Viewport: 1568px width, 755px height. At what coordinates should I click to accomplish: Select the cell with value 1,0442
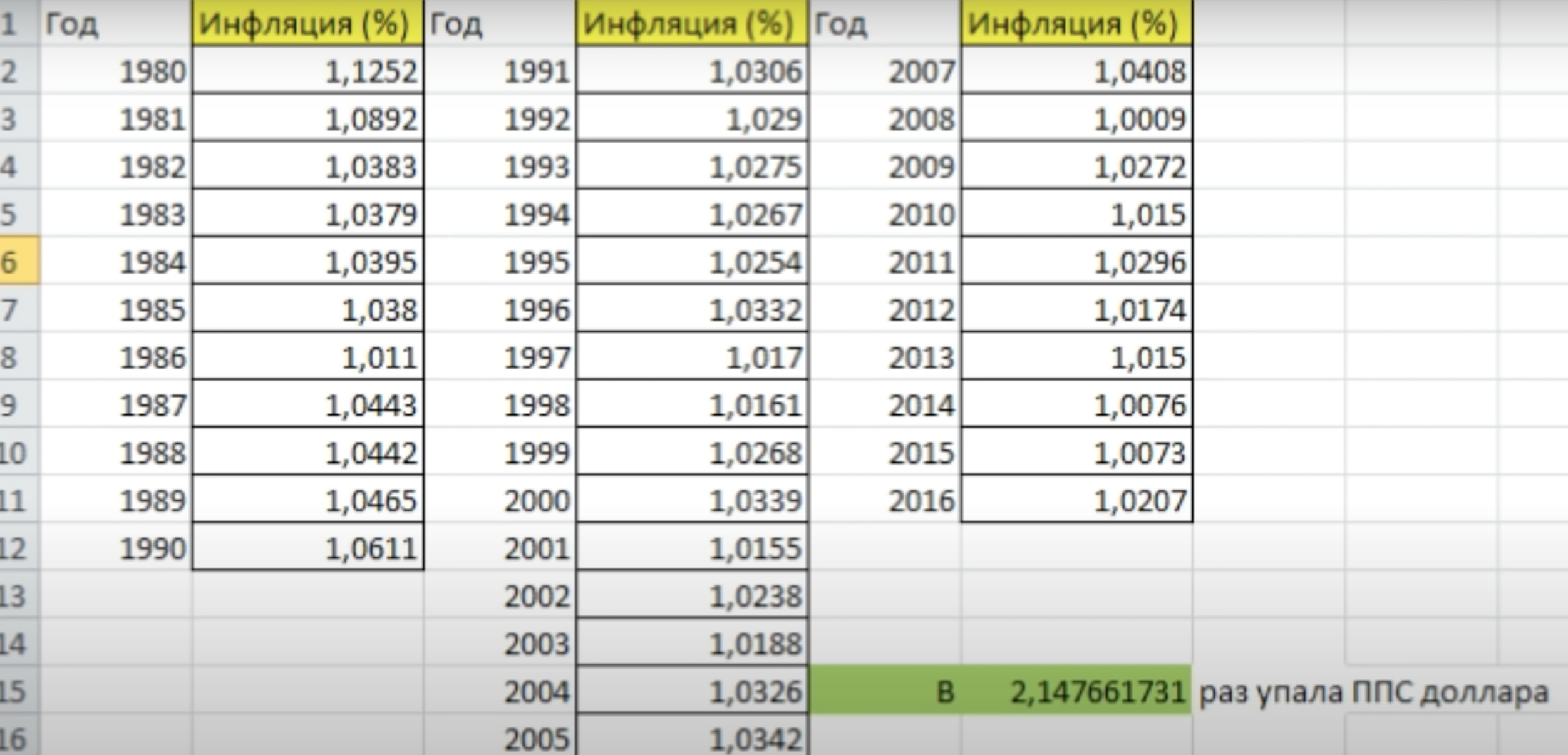pos(308,451)
